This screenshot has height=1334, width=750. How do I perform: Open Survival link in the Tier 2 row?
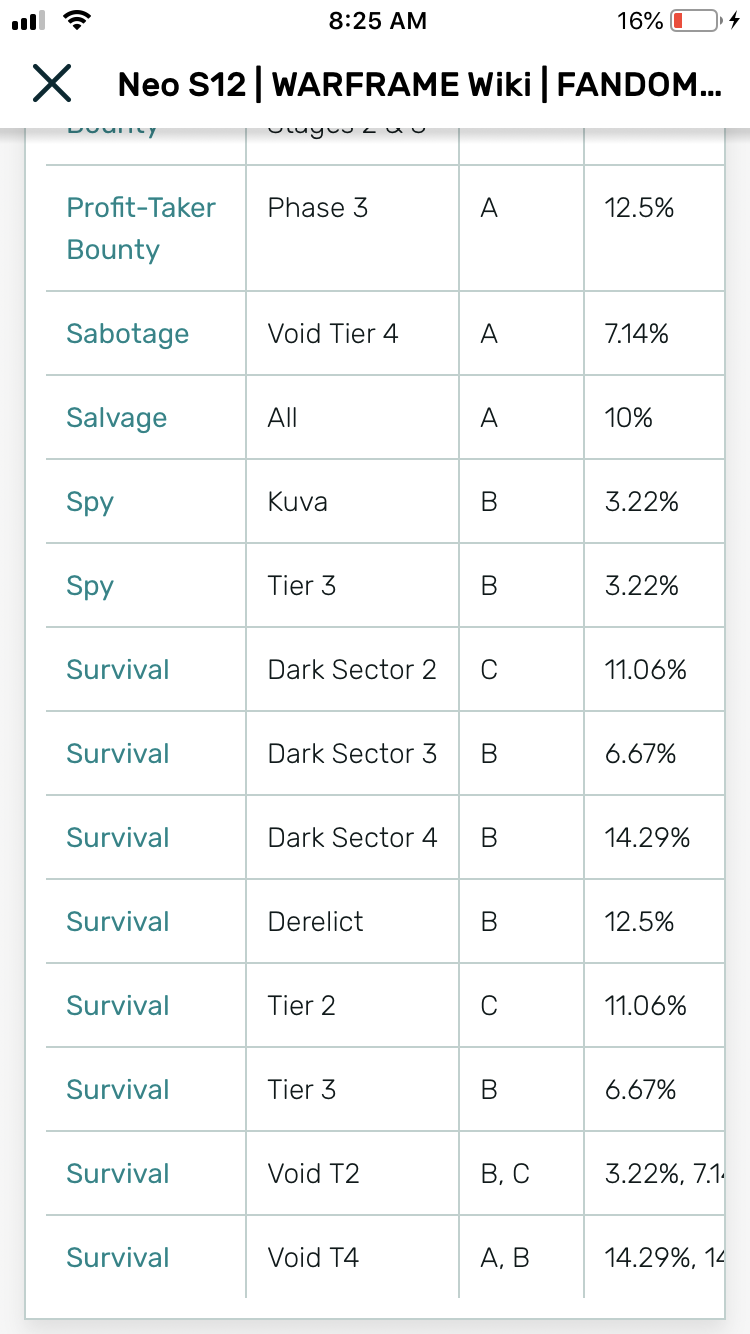(118, 1006)
